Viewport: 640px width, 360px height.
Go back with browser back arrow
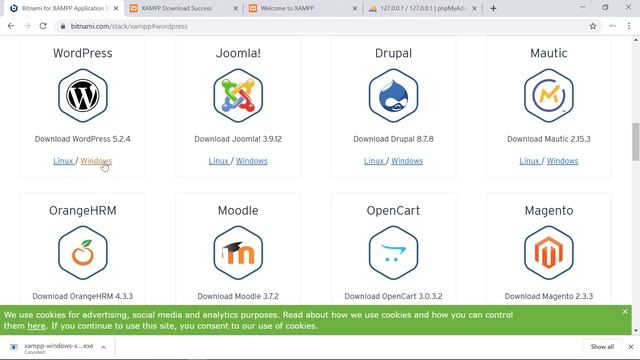point(11,26)
